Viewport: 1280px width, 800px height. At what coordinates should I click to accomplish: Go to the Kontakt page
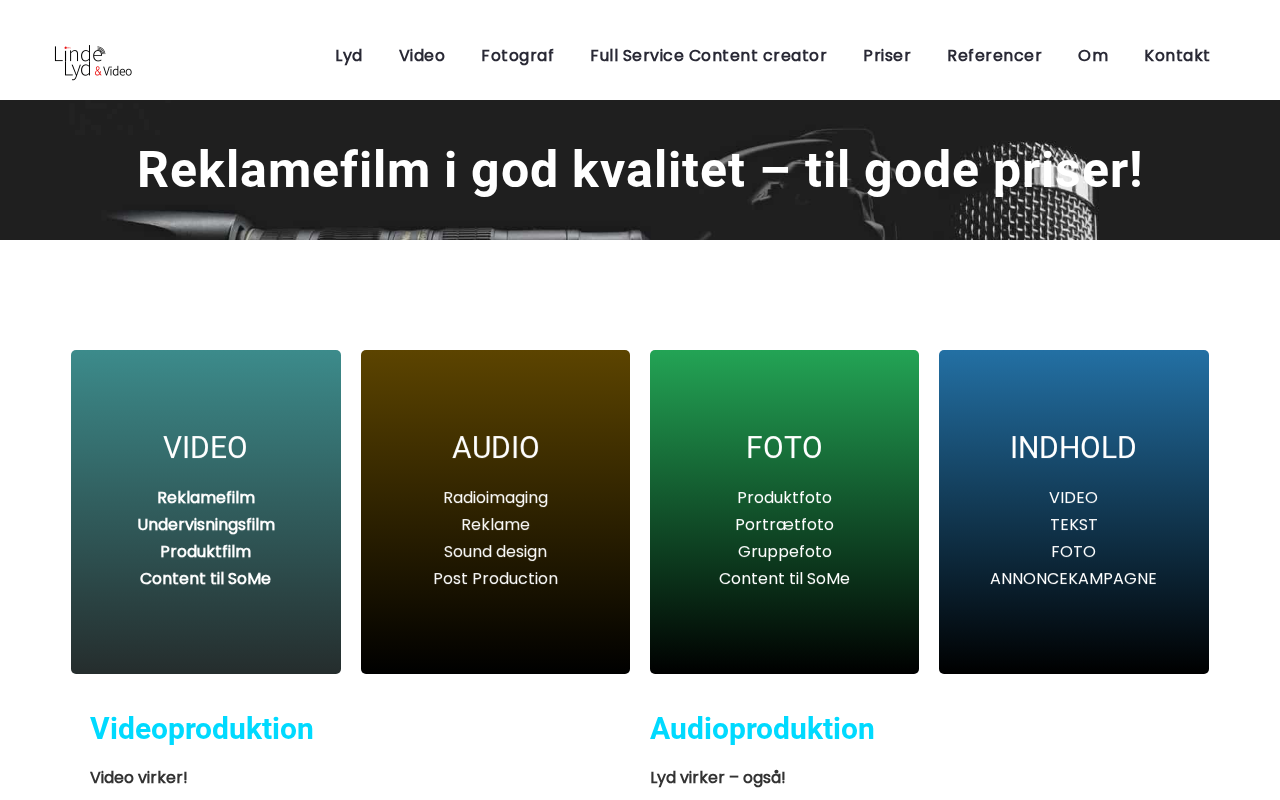(1177, 56)
